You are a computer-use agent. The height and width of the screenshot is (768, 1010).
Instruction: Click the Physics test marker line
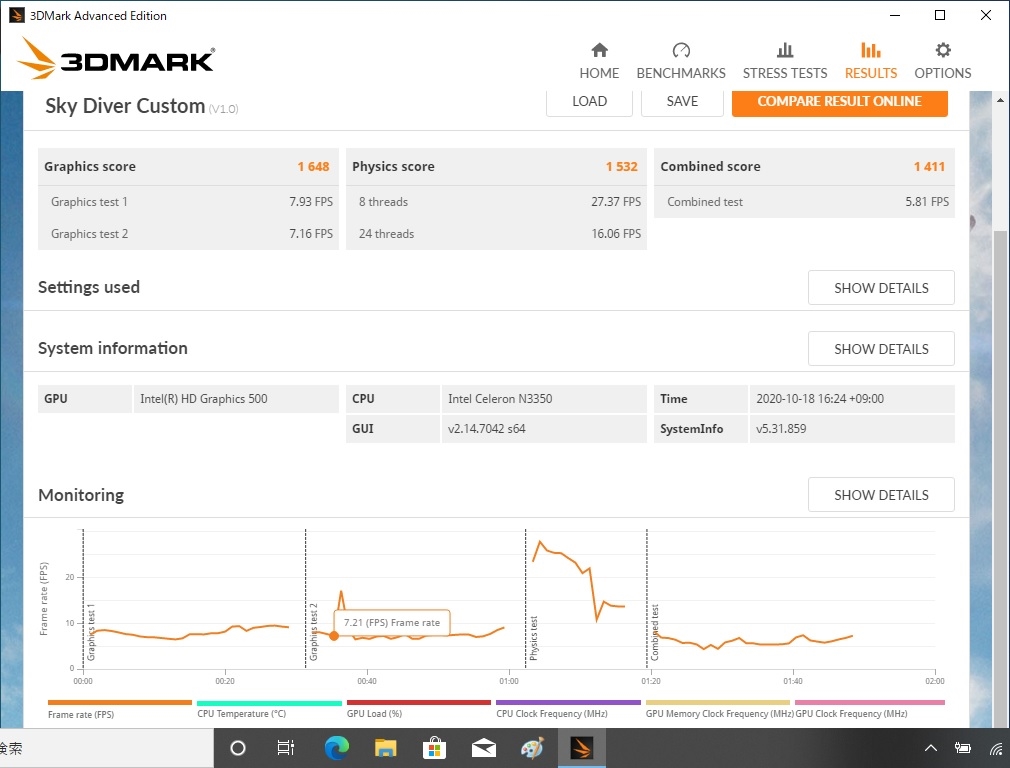tap(526, 599)
